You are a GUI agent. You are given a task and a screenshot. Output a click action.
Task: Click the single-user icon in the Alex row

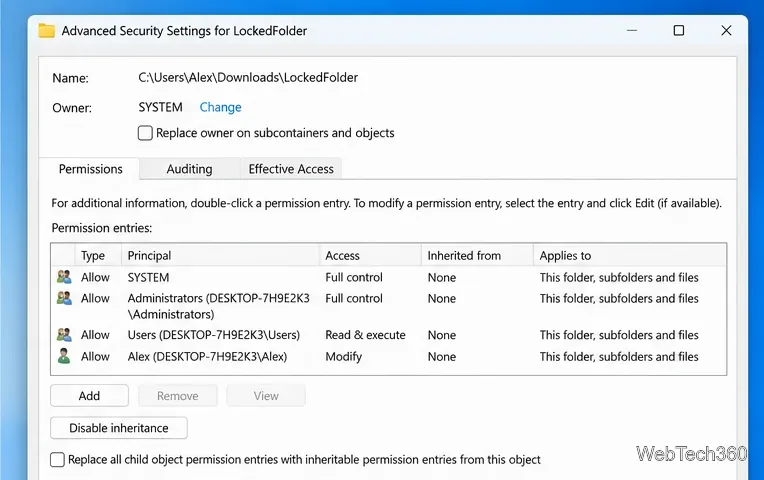[x=64, y=356]
